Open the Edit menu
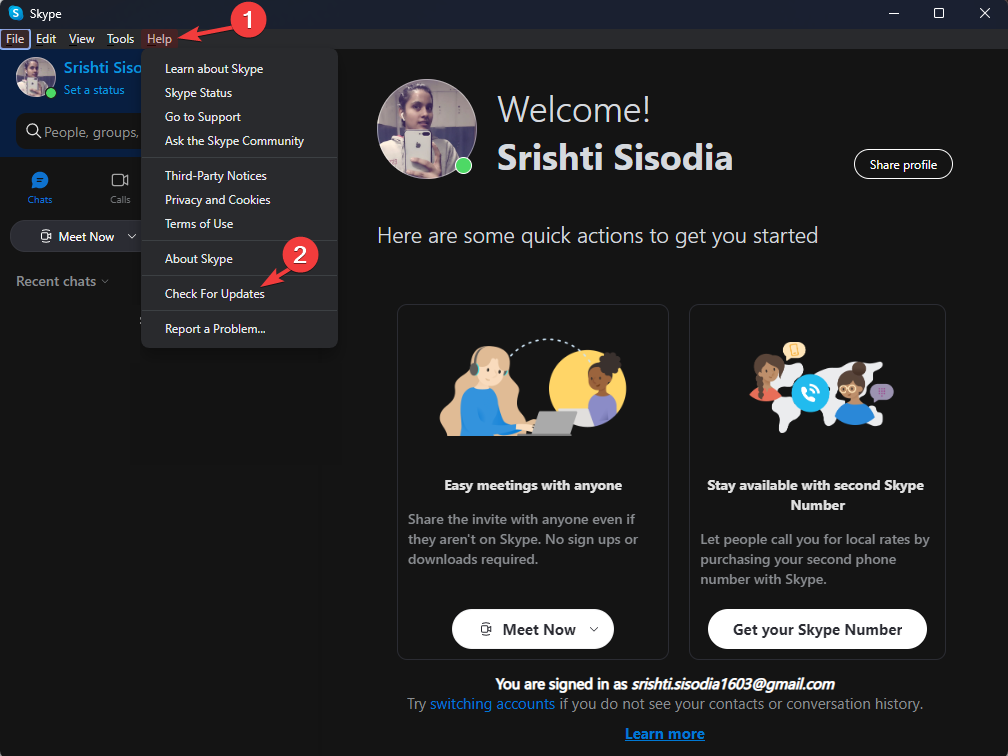The height and width of the screenshot is (756, 1008). tap(46, 39)
